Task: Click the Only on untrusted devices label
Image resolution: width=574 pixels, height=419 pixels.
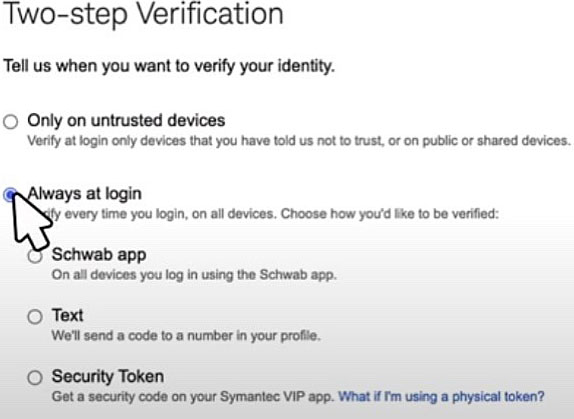Action: [x=126, y=120]
